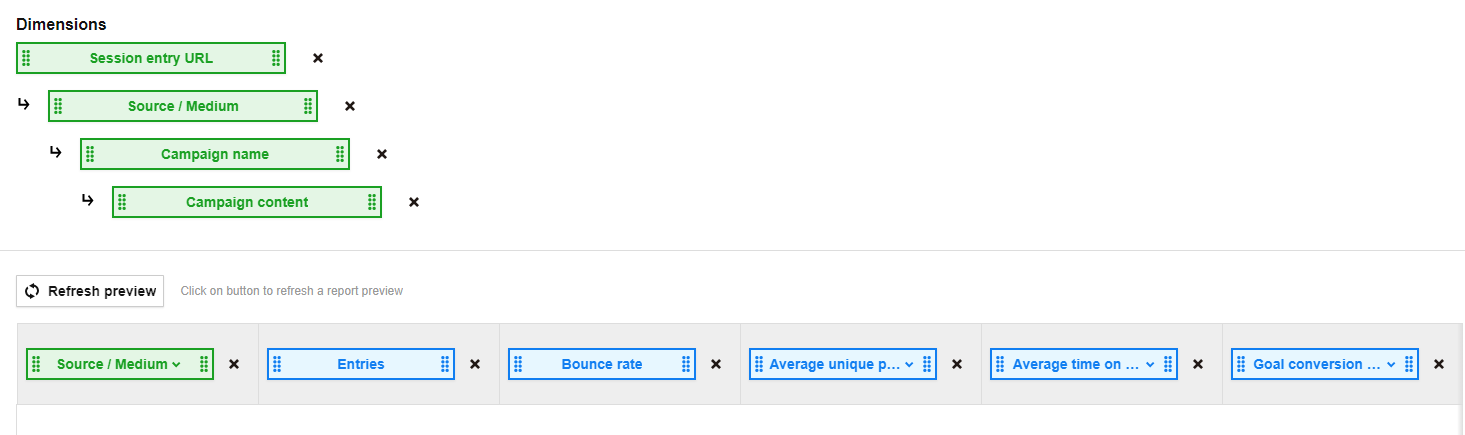
Task: Delete the Source / Medium table column
Action: pos(234,364)
